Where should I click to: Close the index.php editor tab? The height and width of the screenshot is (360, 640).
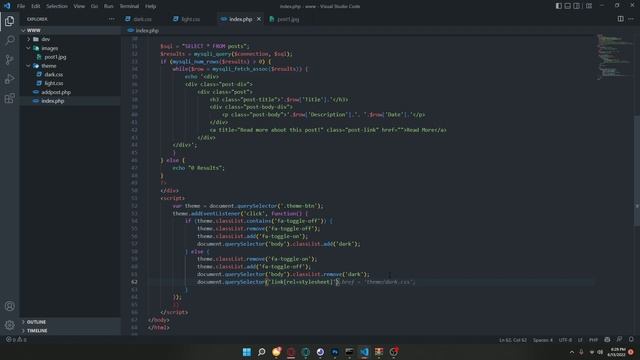point(259,19)
